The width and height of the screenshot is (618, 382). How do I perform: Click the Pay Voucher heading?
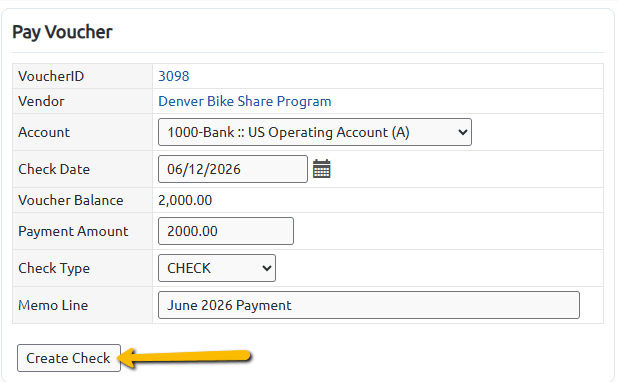coord(62,32)
